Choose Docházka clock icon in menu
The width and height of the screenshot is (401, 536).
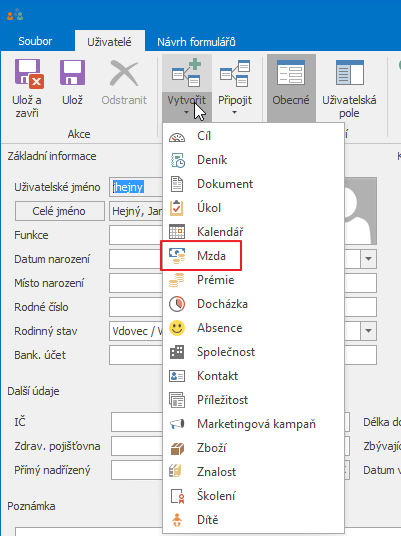pos(177,304)
